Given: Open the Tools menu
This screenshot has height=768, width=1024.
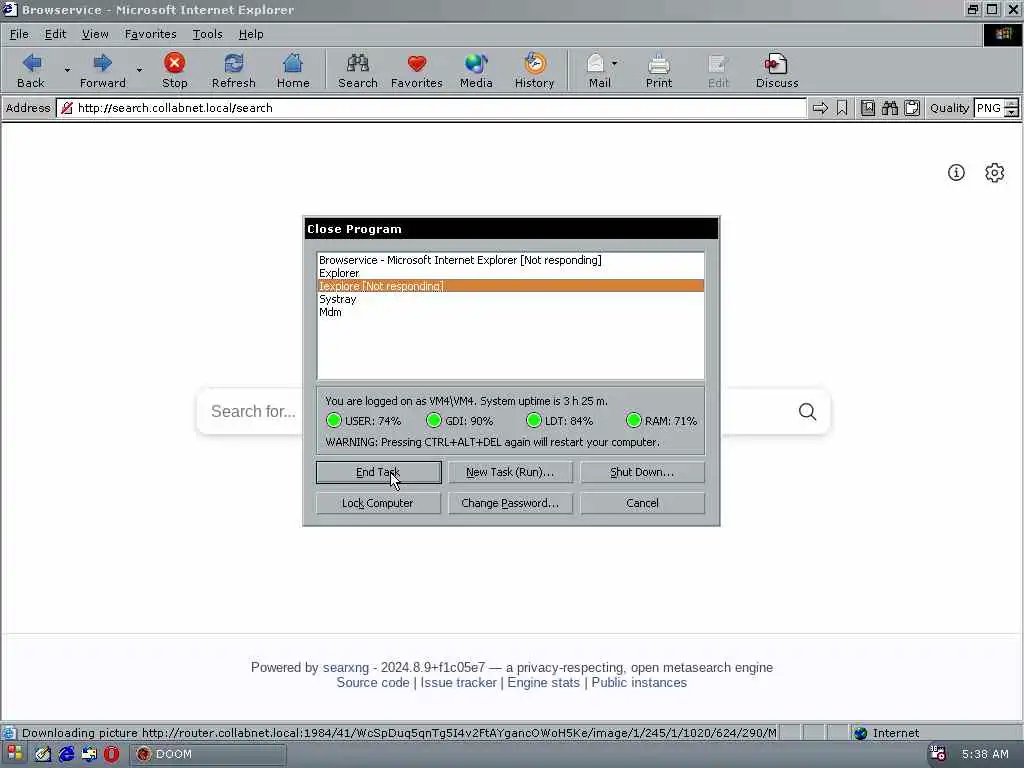Looking at the screenshot, I should pyautogui.click(x=207, y=34).
